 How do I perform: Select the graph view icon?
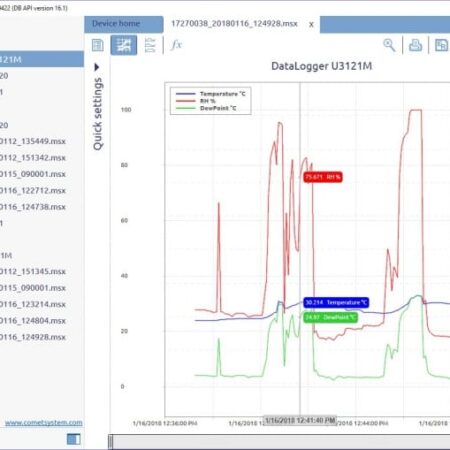point(124,45)
